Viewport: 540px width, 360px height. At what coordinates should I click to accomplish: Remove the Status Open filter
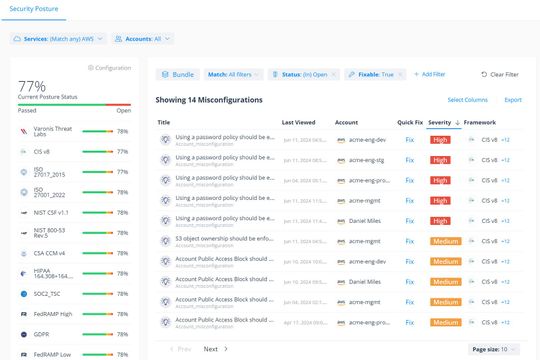[x=333, y=74]
